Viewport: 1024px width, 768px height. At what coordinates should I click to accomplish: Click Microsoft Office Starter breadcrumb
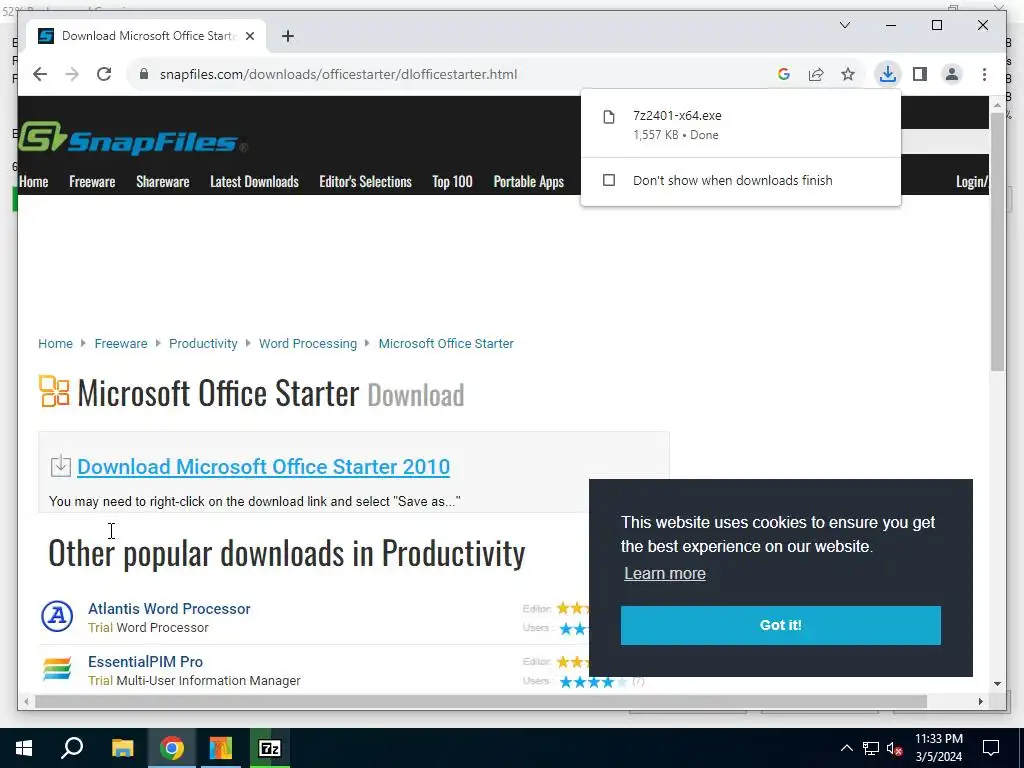446,344
